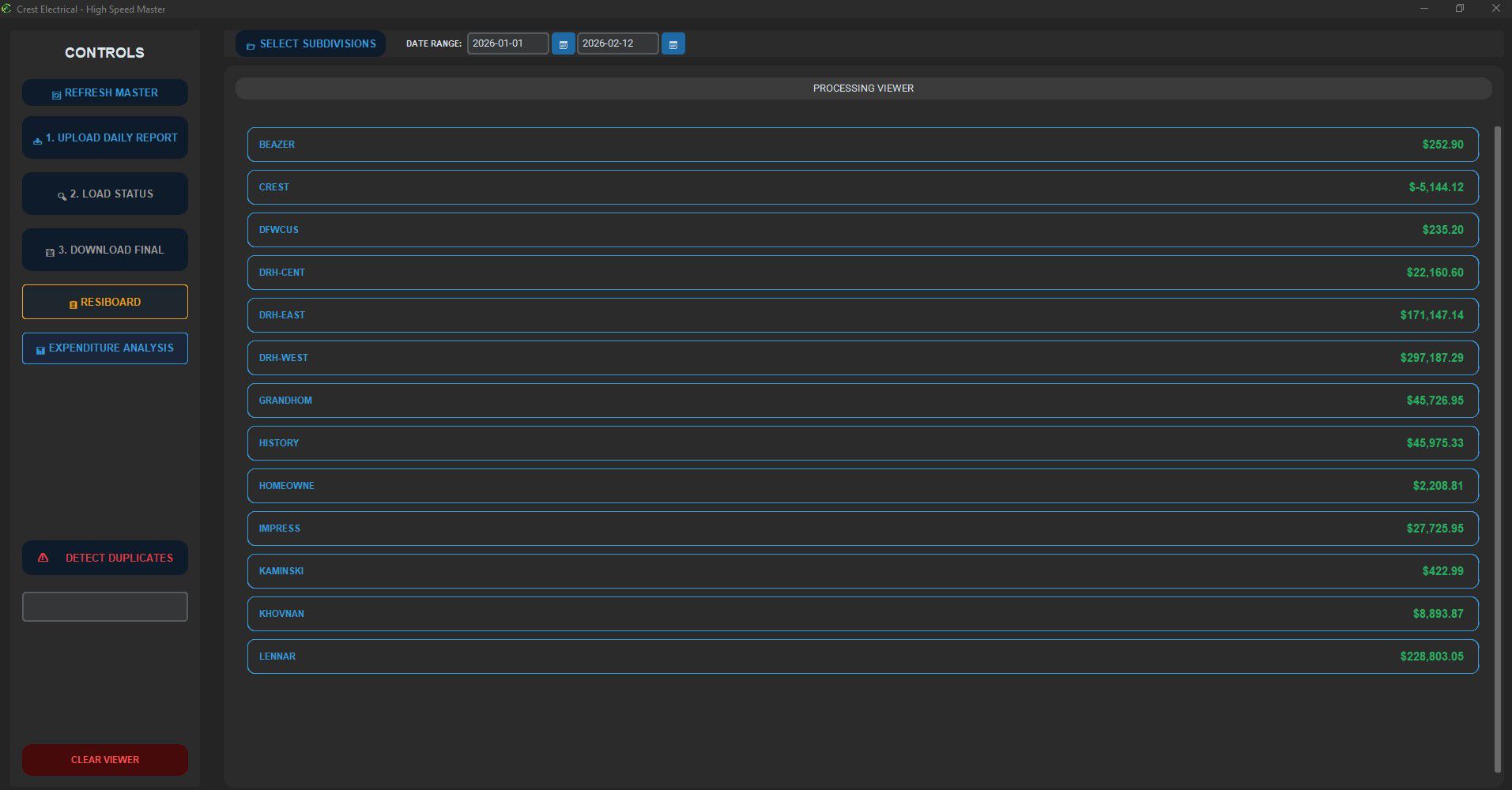Click the Processing Viewer header bar
The image size is (1512, 790).
click(x=863, y=88)
